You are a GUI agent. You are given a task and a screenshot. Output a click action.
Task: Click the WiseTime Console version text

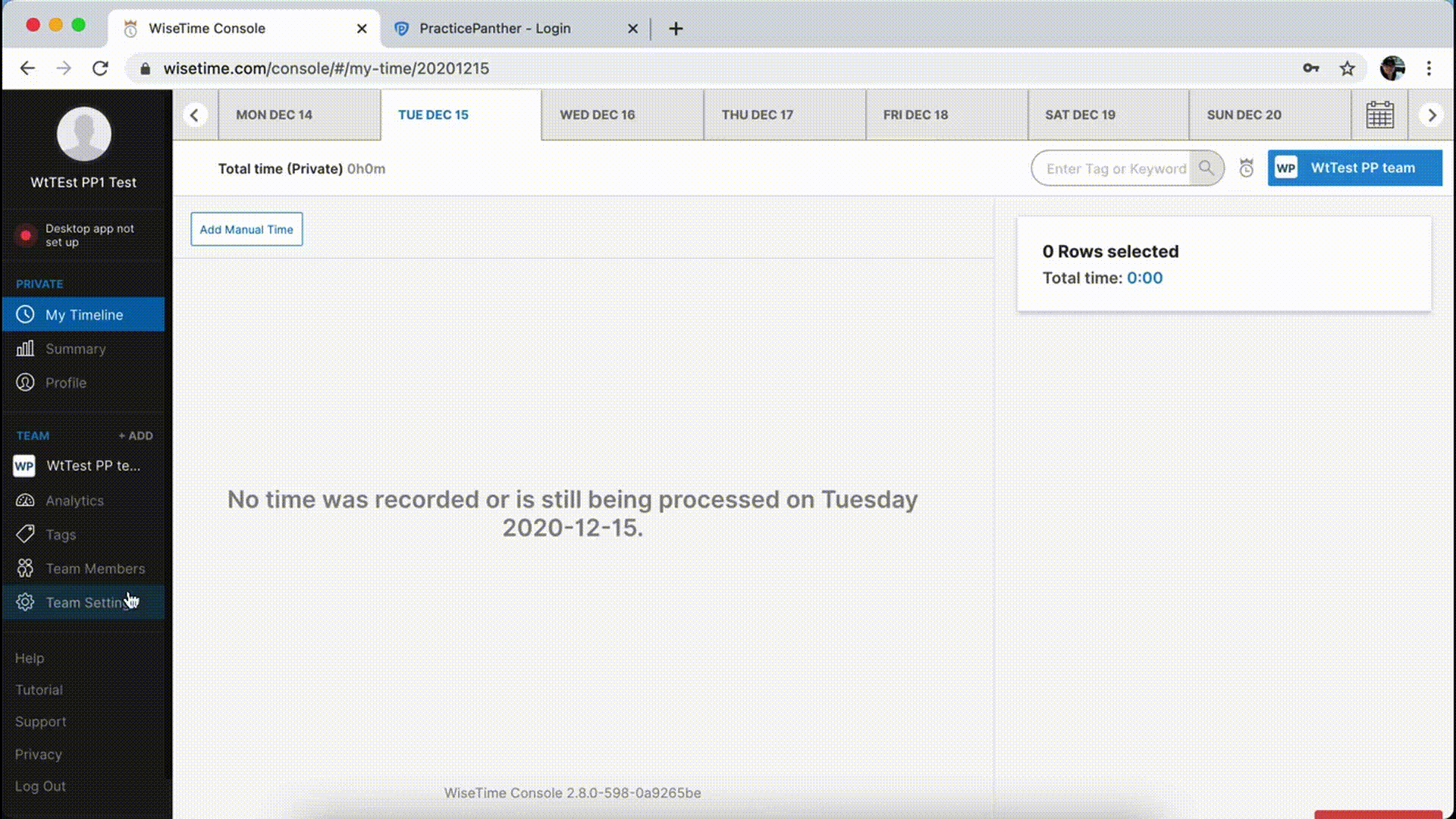coord(573,793)
